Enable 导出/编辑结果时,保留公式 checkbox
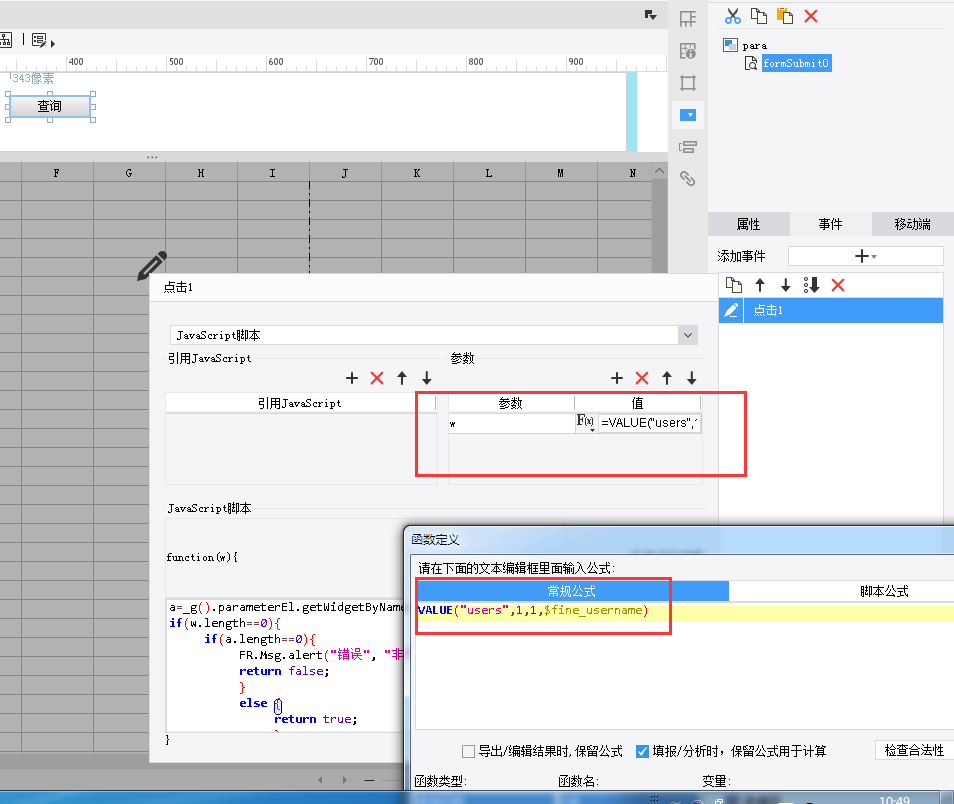This screenshot has height=804, width=954. click(468, 752)
